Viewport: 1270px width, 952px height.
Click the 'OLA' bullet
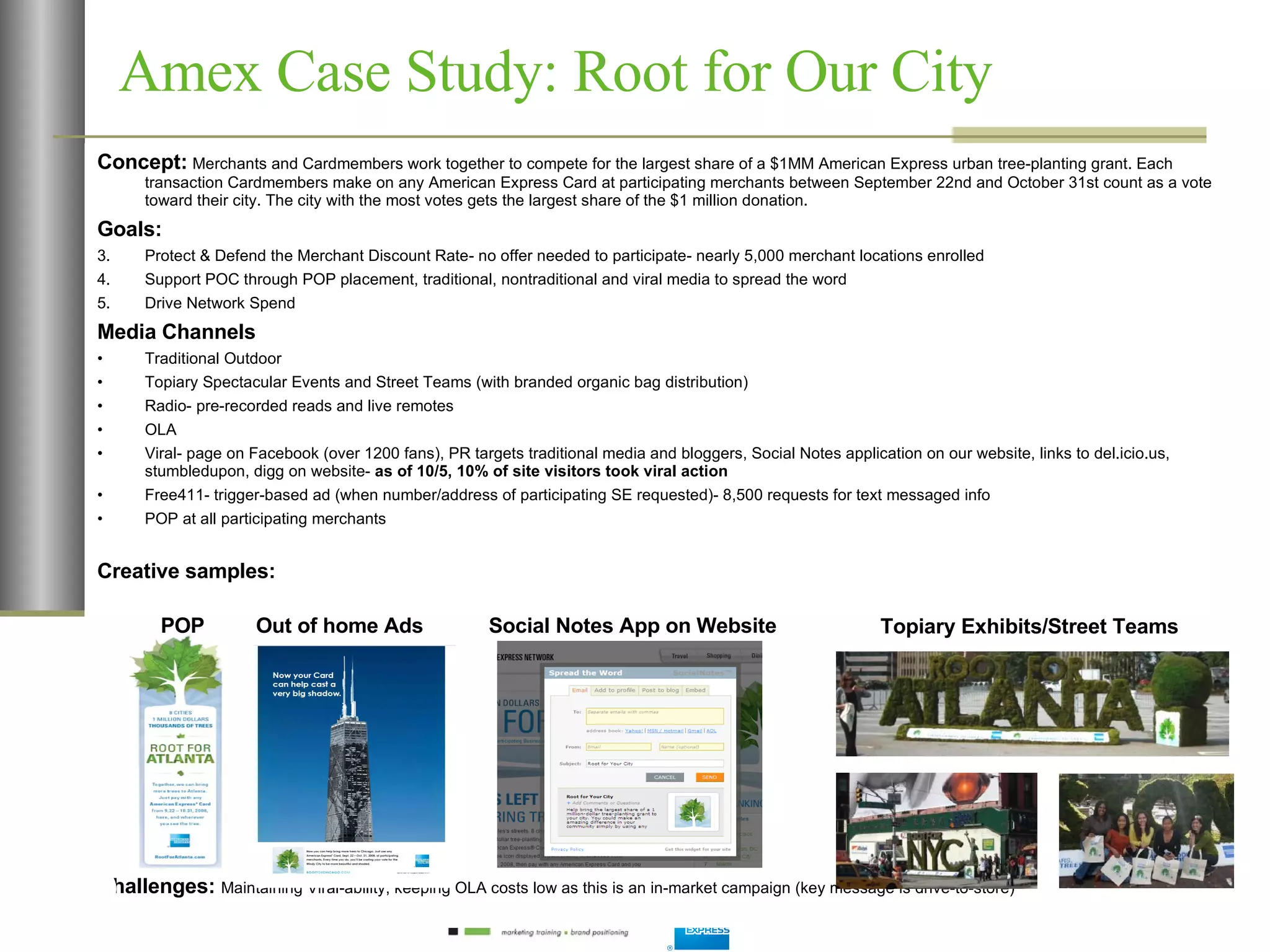(161, 430)
